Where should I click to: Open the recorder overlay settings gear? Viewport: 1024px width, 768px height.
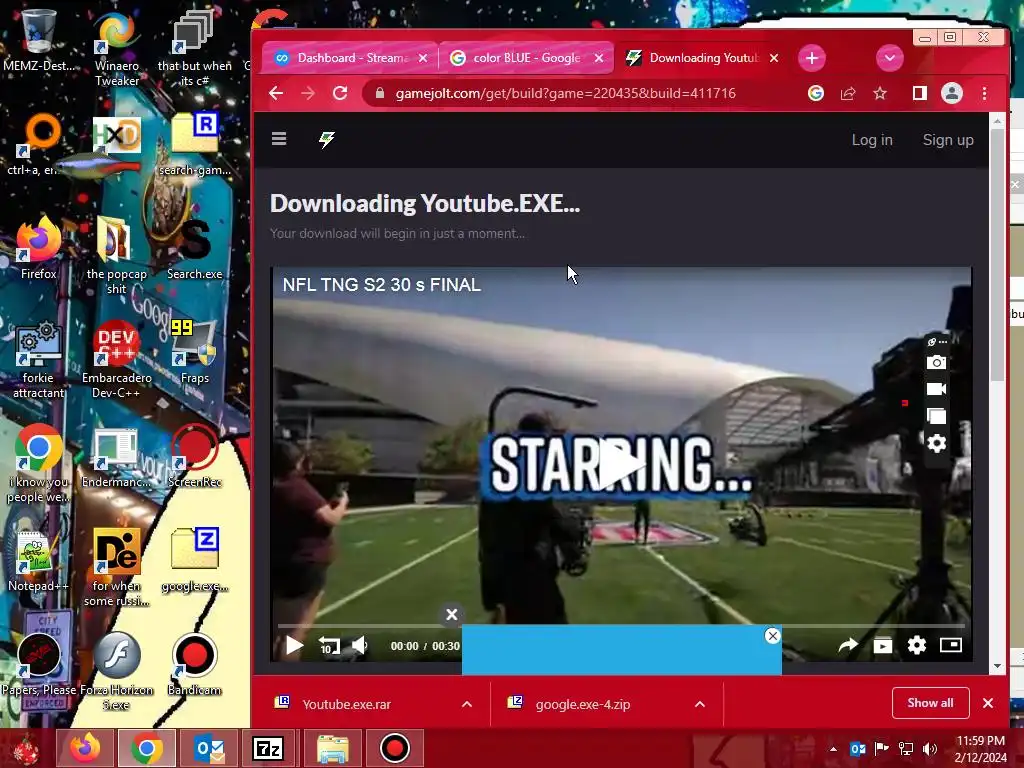point(936,443)
